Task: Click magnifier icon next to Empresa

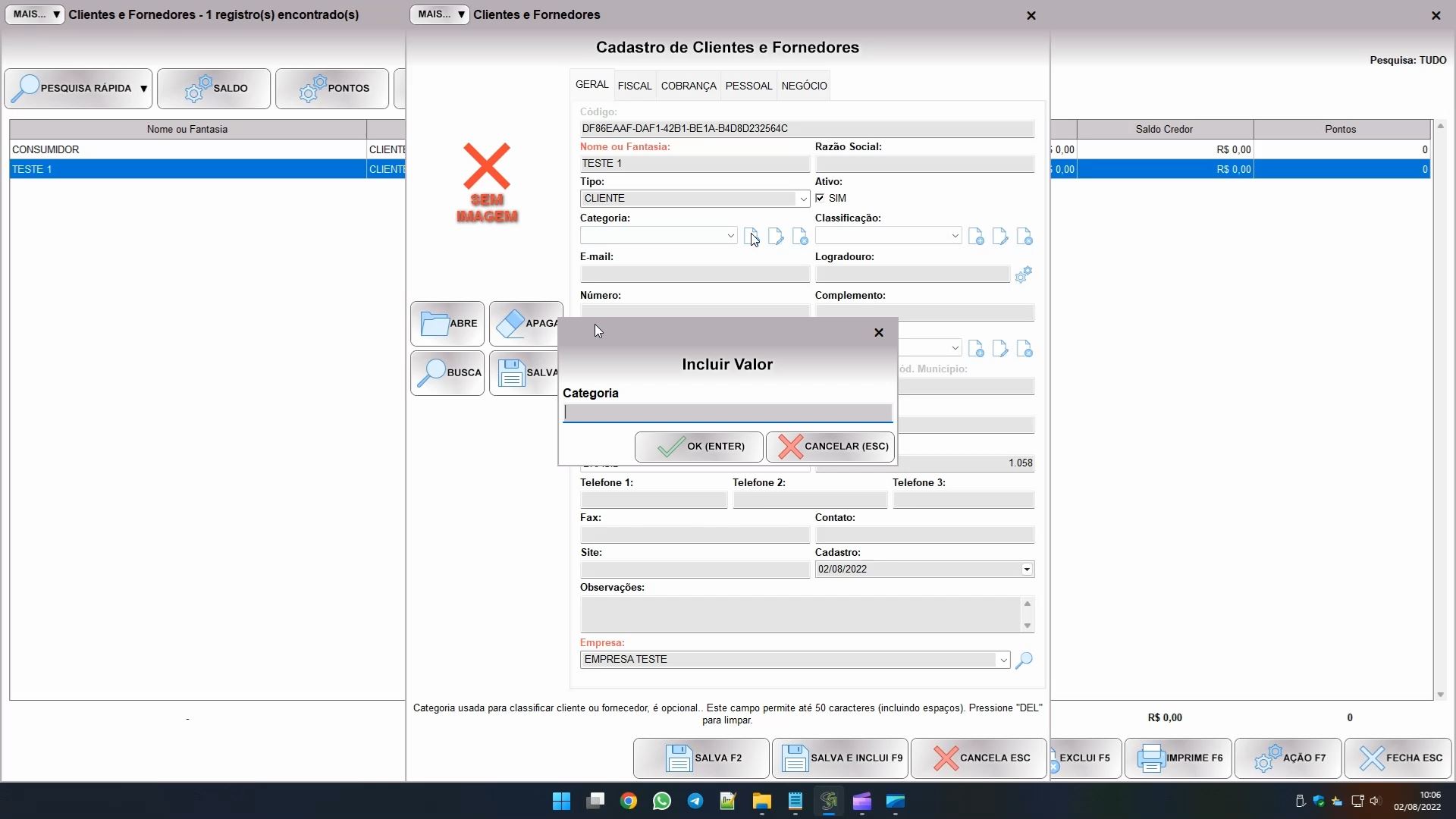Action: point(1024,661)
